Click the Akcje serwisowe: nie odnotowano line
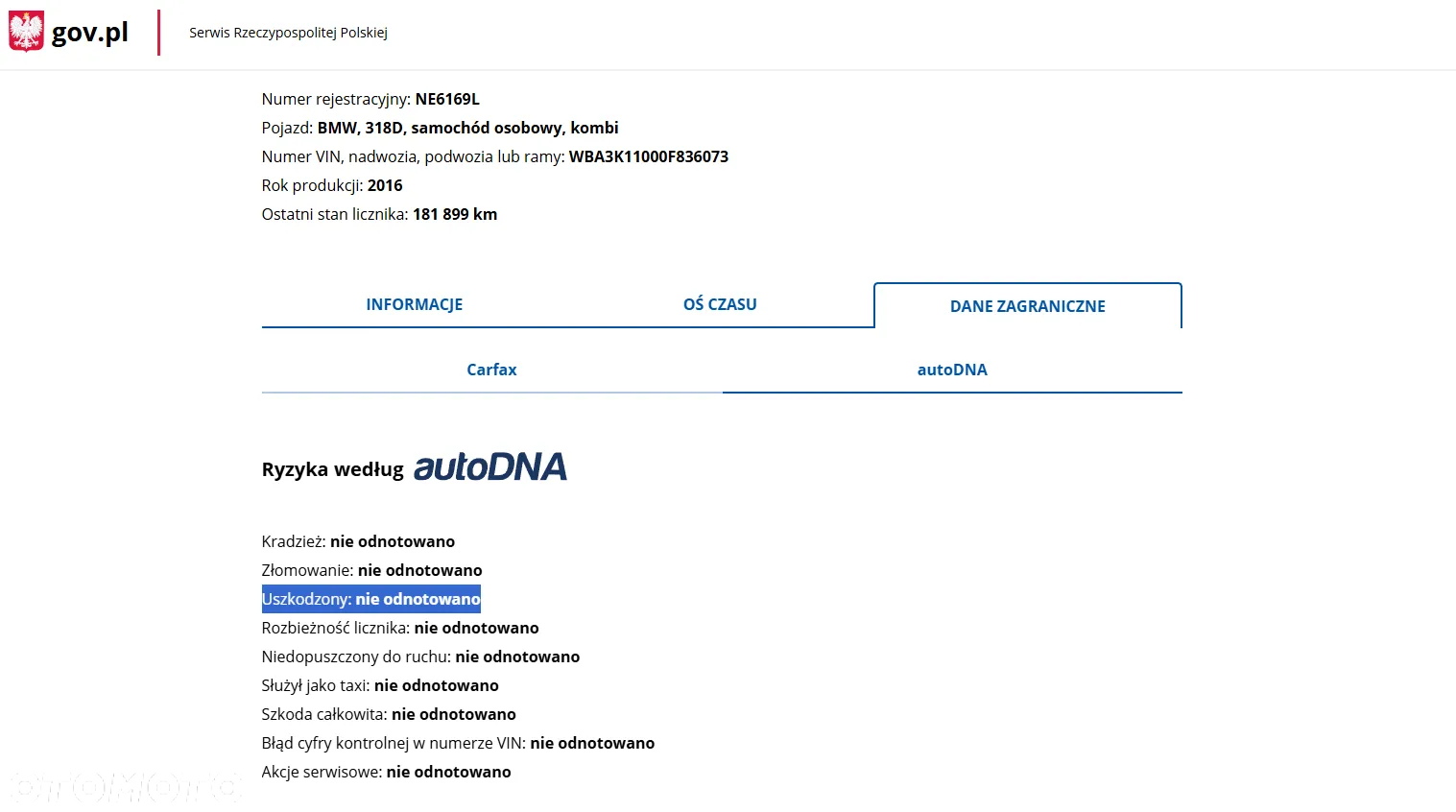The height and width of the screenshot is (812, 1456). (x=387, y=772)
